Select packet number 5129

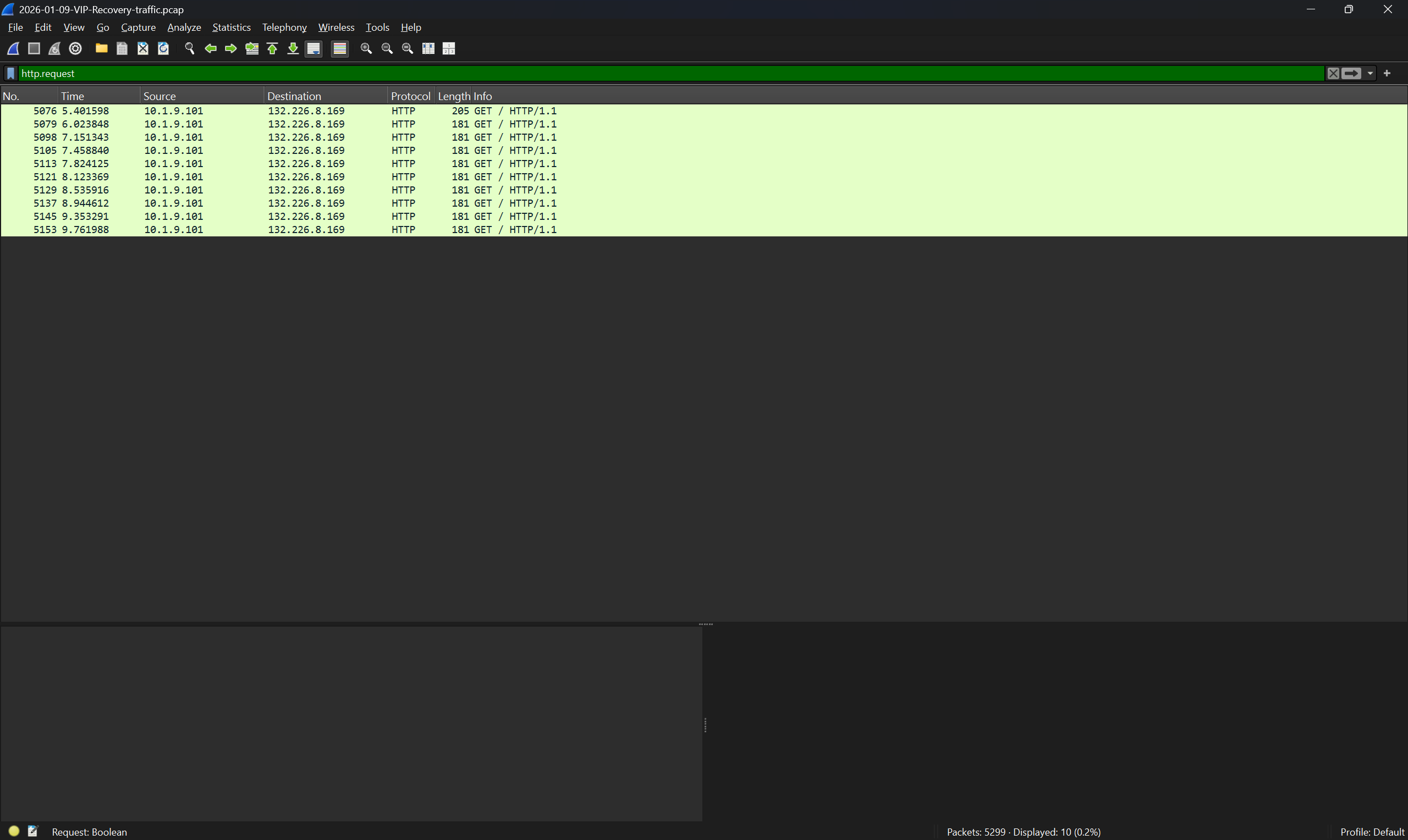(703, 190)
